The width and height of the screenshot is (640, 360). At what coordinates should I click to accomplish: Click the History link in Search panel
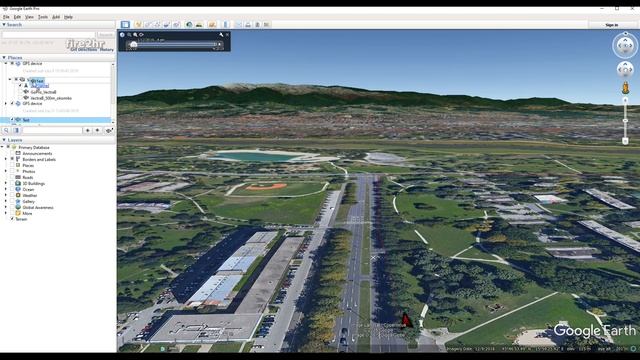coord(107,49)
